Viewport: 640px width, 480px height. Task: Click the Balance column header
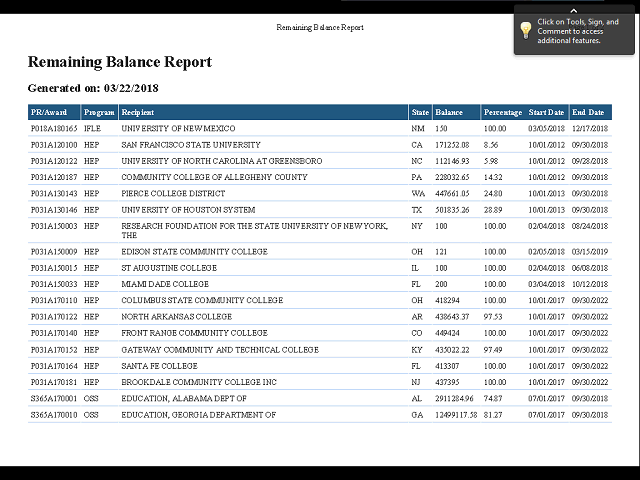tap(449, 112)
